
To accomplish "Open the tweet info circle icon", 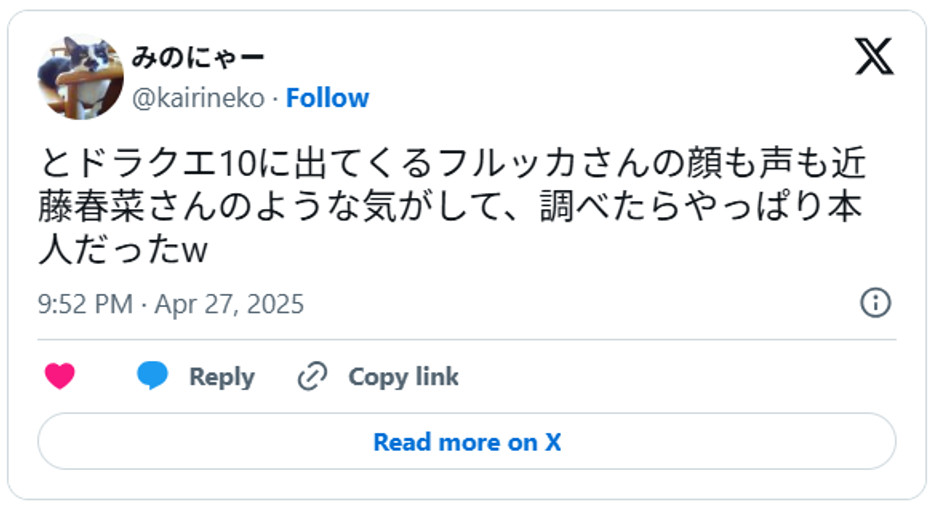I will click(875, 303).
